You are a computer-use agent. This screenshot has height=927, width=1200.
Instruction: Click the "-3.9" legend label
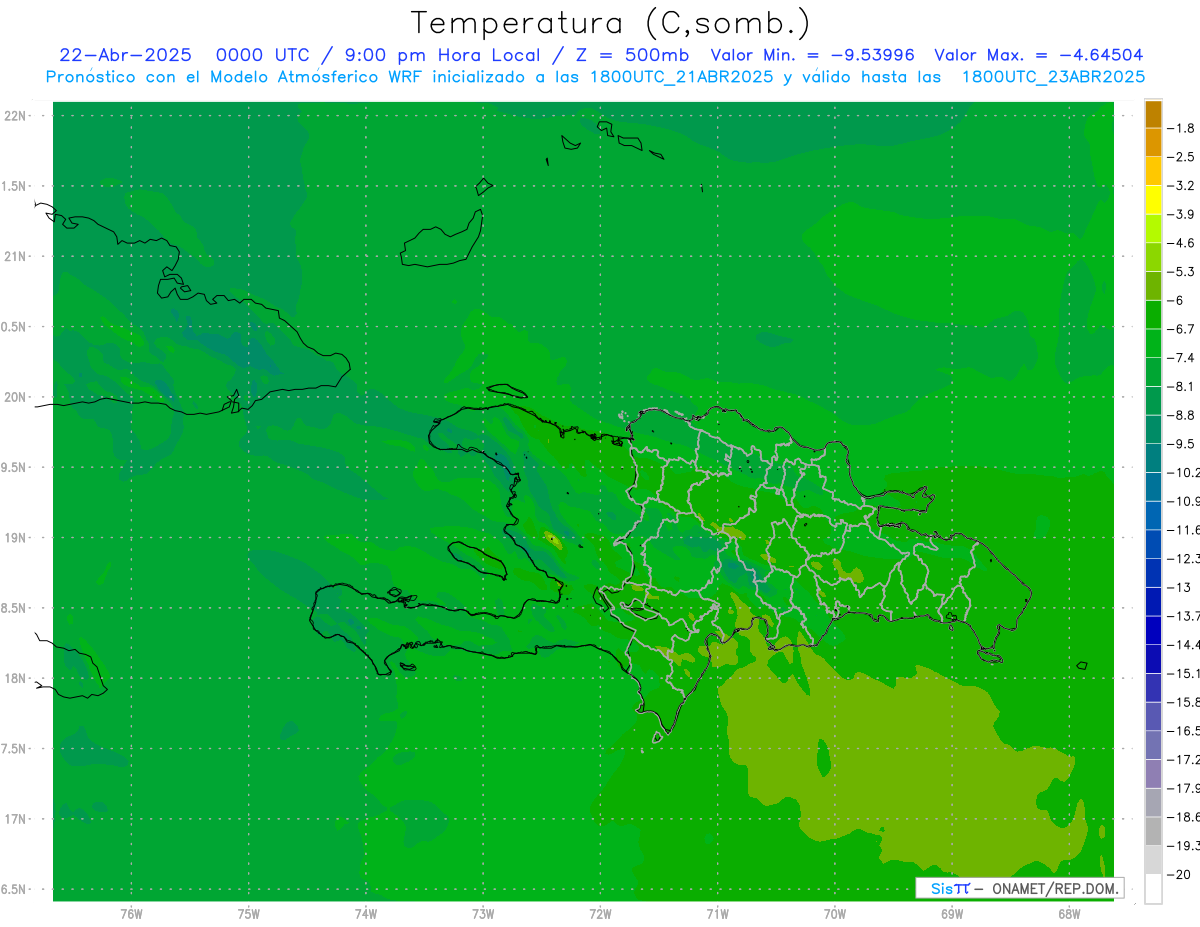[x=1180, y=214]
